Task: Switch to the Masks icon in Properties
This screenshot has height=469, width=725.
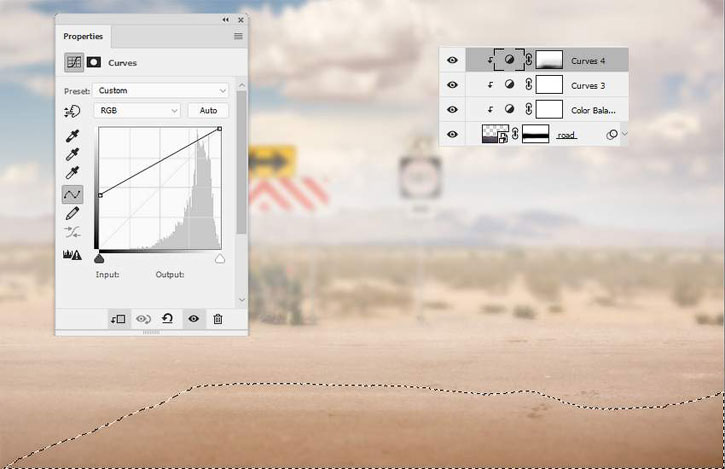Action: [x=93, y=62]
